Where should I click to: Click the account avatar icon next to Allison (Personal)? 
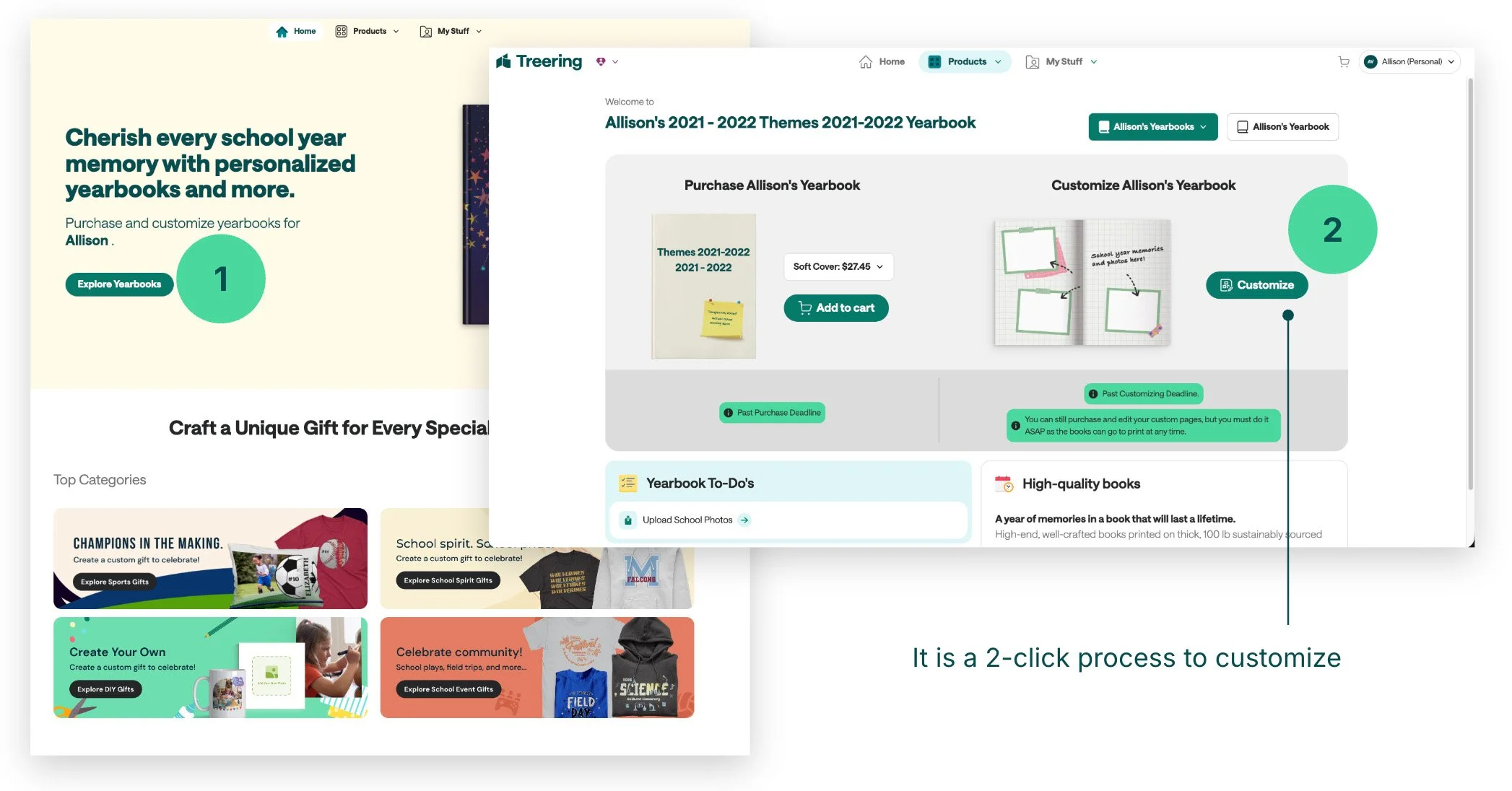[x=1370, y=62]
